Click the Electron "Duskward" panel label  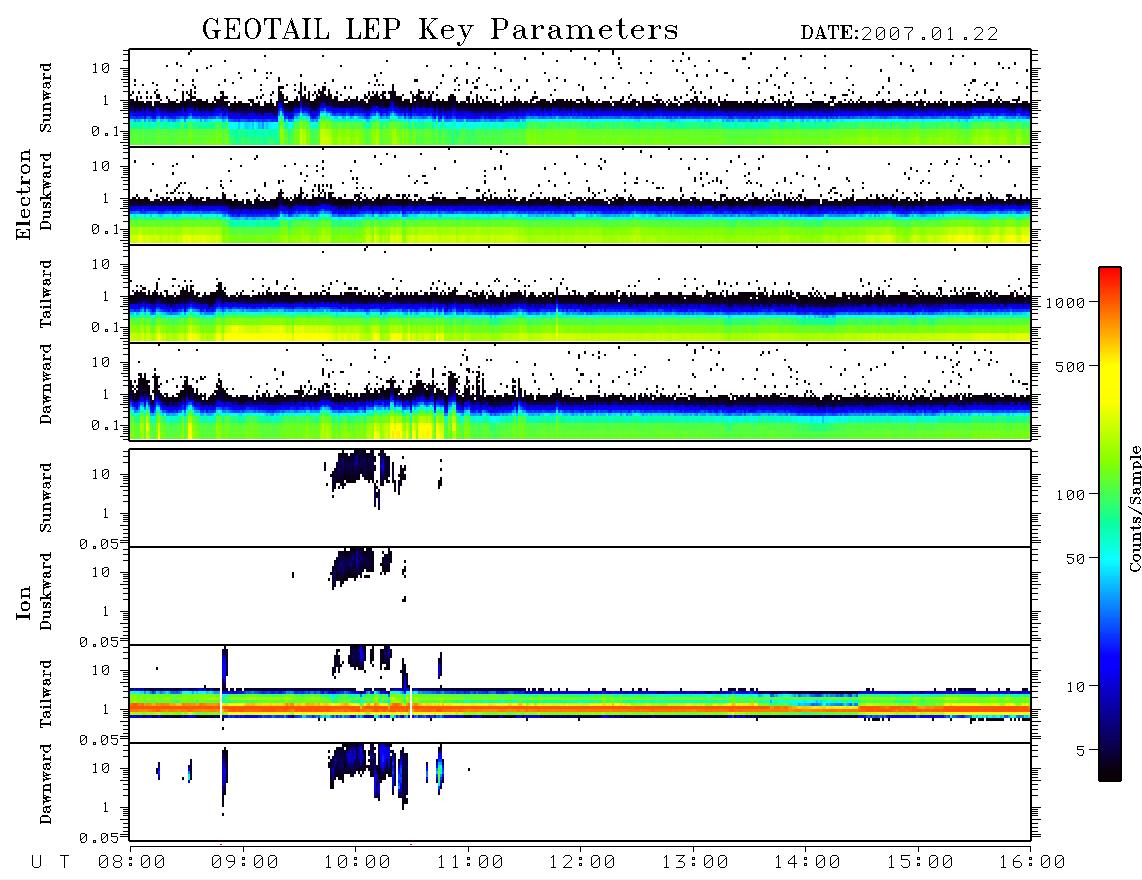46,191
